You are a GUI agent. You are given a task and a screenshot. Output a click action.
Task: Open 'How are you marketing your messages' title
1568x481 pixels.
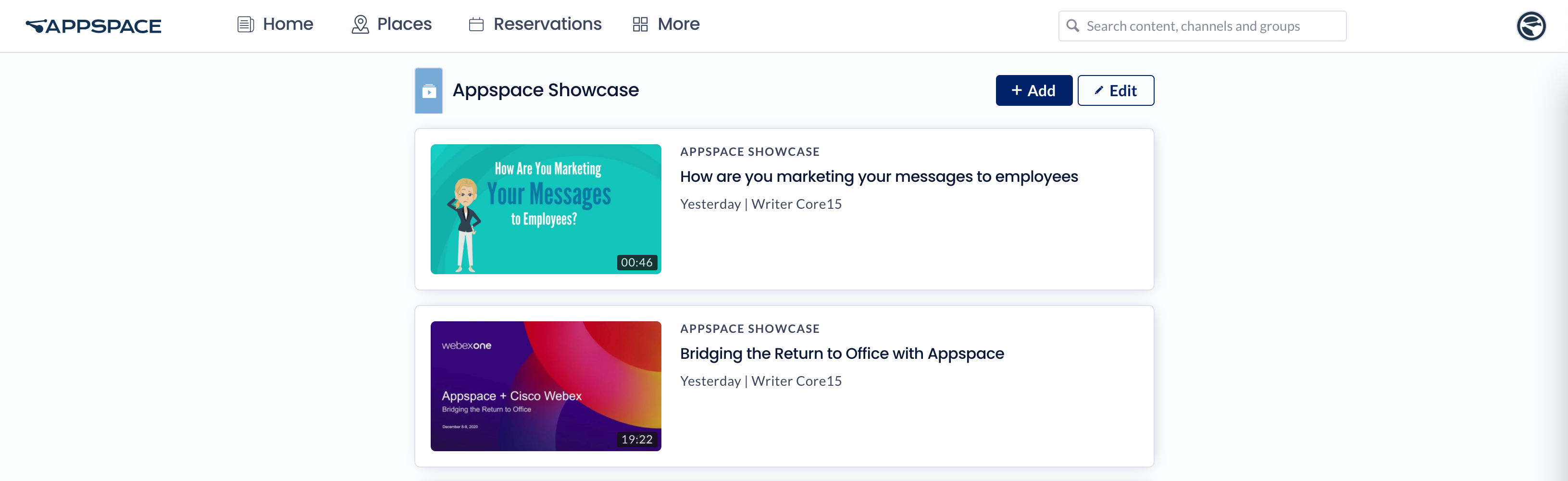click(878, 177)
